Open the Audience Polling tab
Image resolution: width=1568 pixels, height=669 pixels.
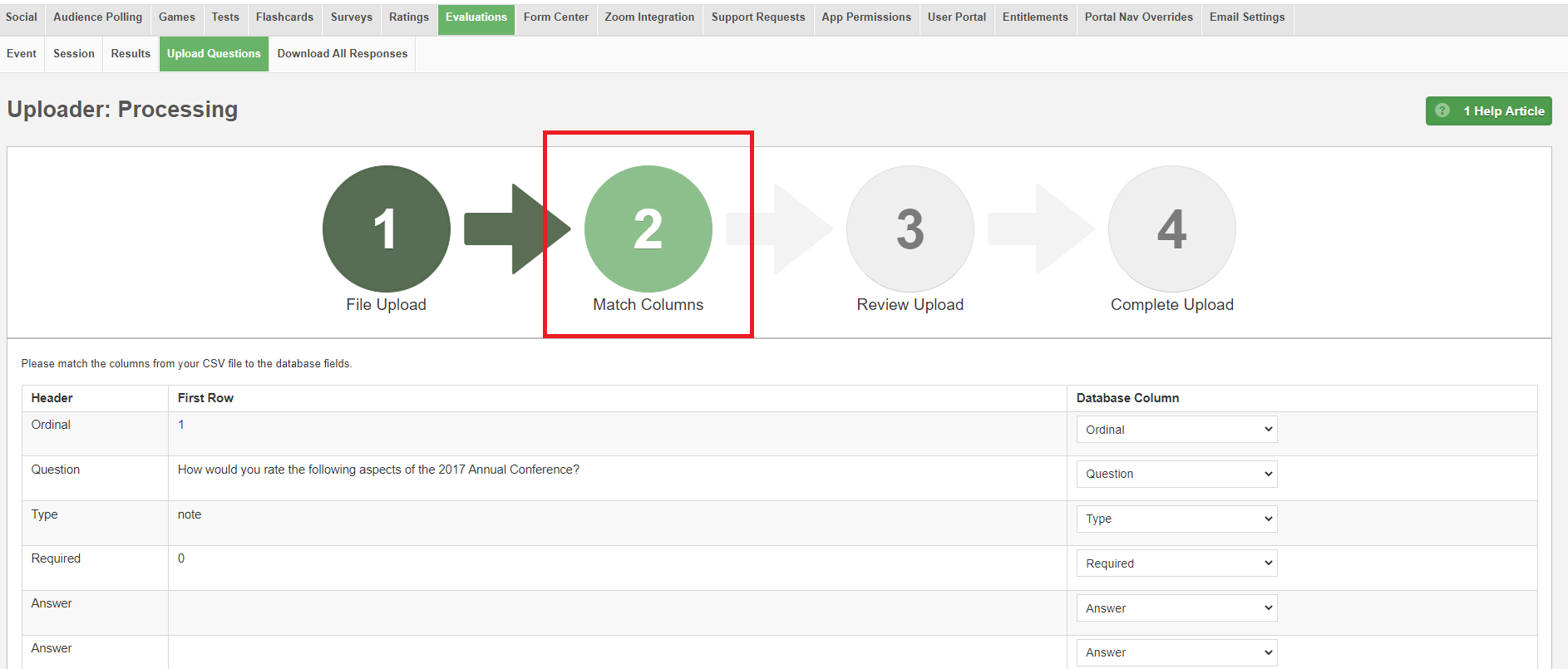pos(97,17)
